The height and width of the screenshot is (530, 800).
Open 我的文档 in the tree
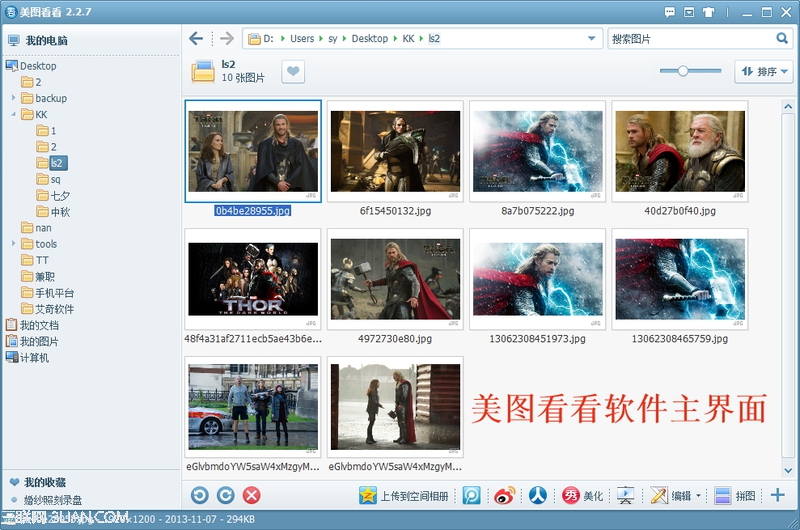click(32, 325)
